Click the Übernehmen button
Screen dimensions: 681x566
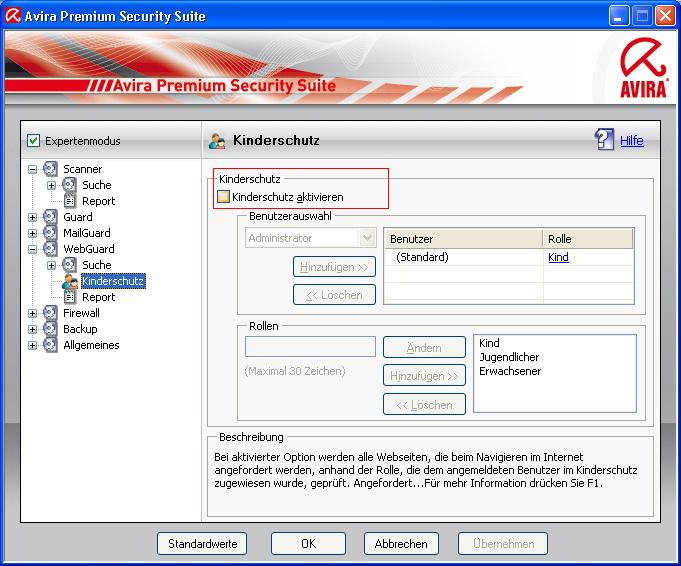(x=503, y=543)
